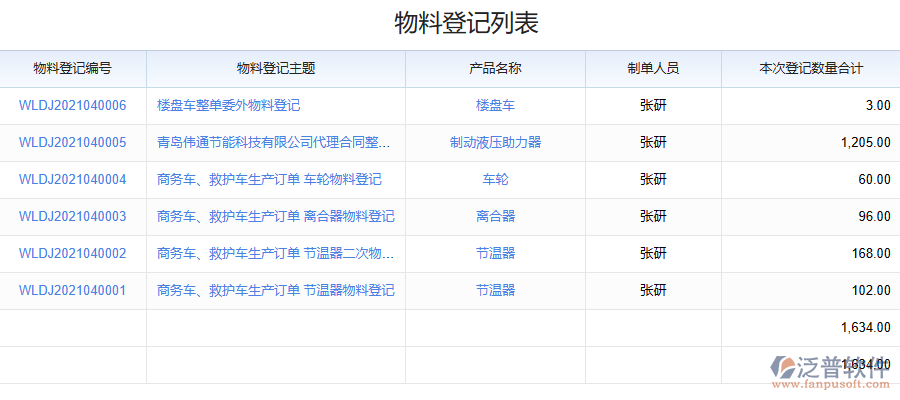Click quantity value 1,205.00
900x400 pixels.
[x=866, y=142]
